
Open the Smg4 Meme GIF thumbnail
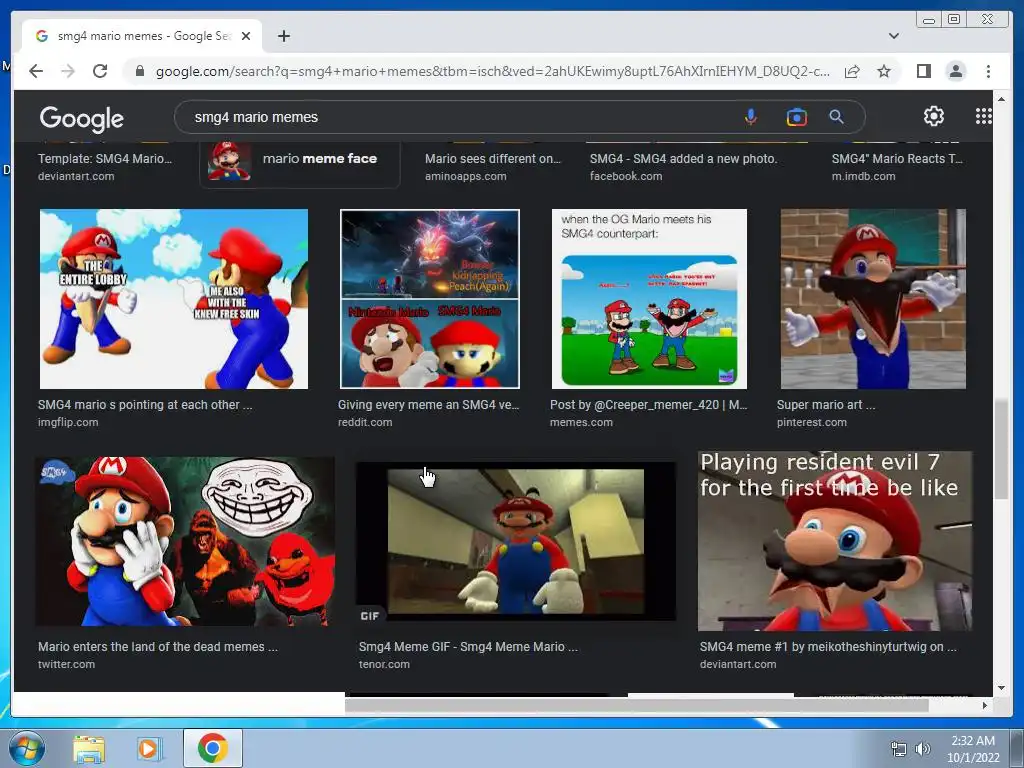[516, 541]
